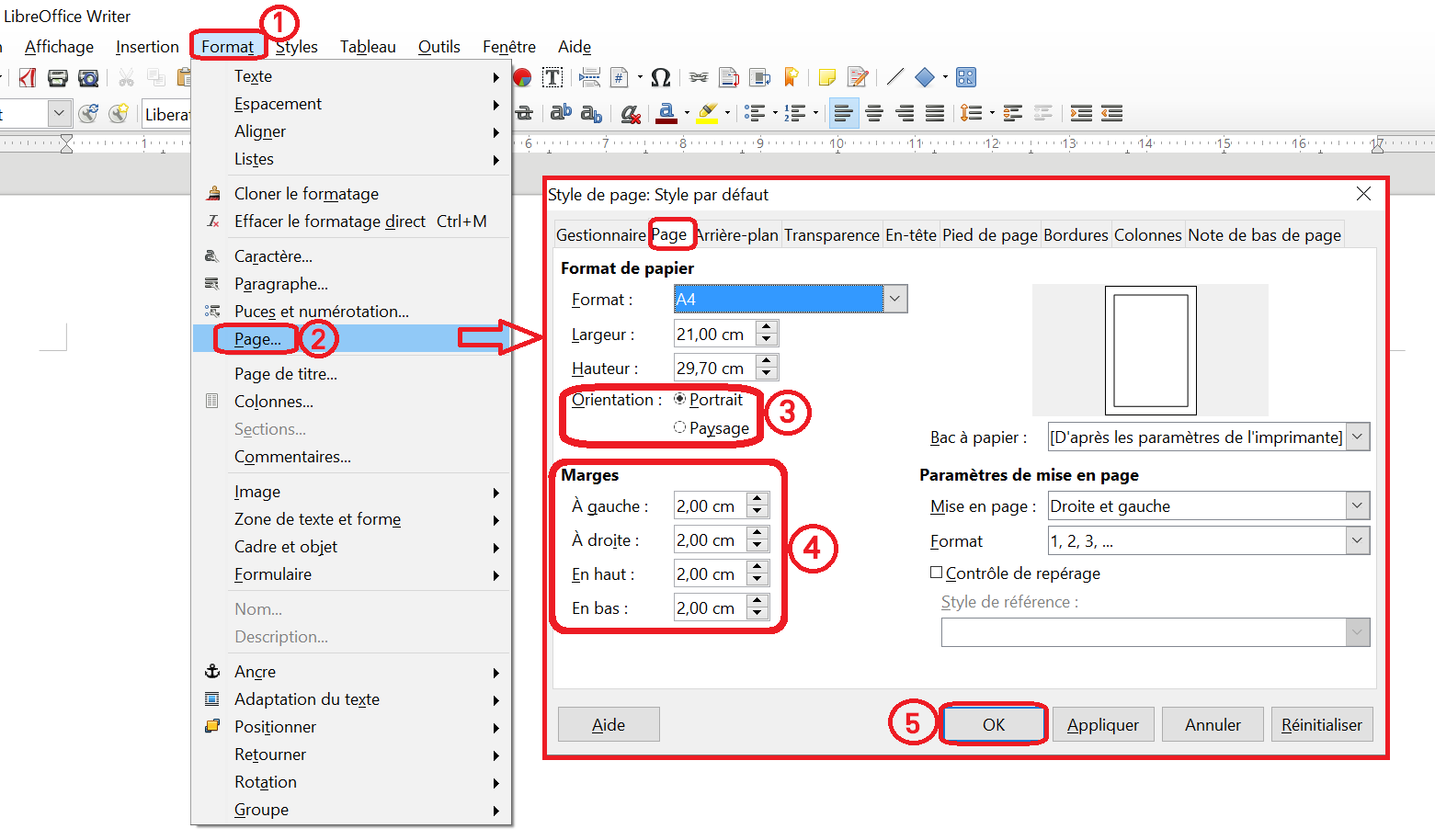Open paragraph style dropdown arrow
Viewport: 1435px width, 840px height.
click(59, 113)
